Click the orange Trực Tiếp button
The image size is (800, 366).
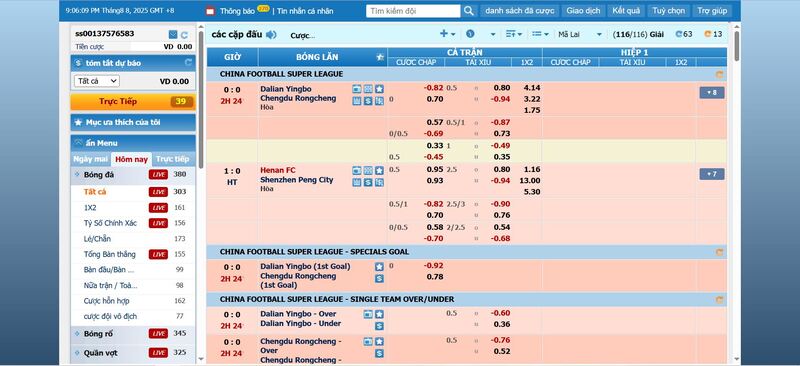[x=133, y=102]
